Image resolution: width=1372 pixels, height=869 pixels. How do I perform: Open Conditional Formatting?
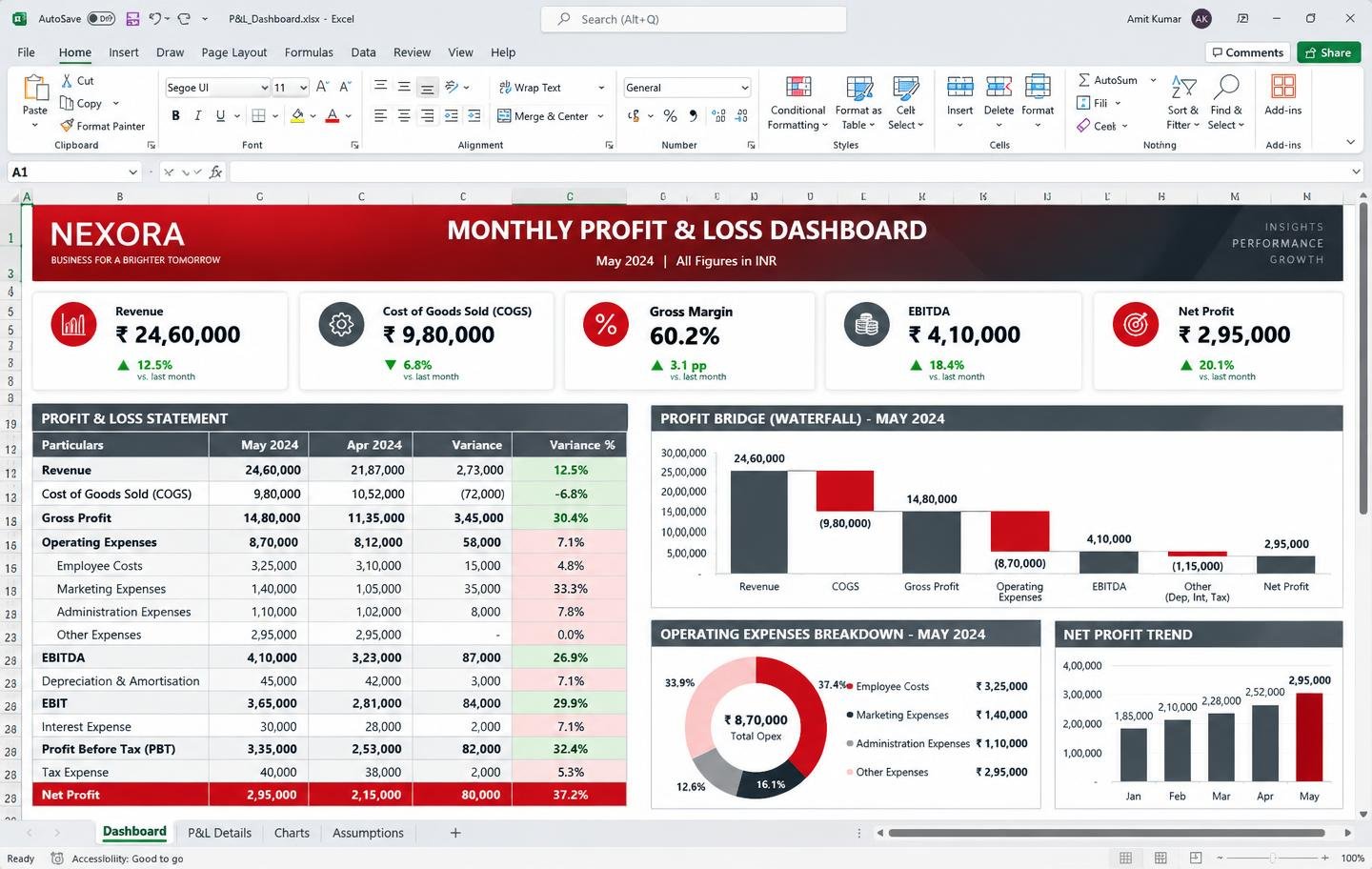tap(798, 103)
